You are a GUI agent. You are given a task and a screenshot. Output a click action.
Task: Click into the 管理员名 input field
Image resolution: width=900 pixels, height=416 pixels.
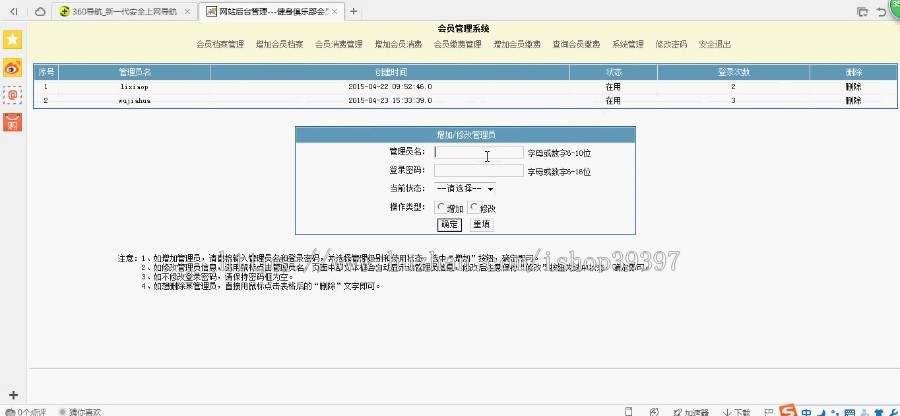point(479,152)
